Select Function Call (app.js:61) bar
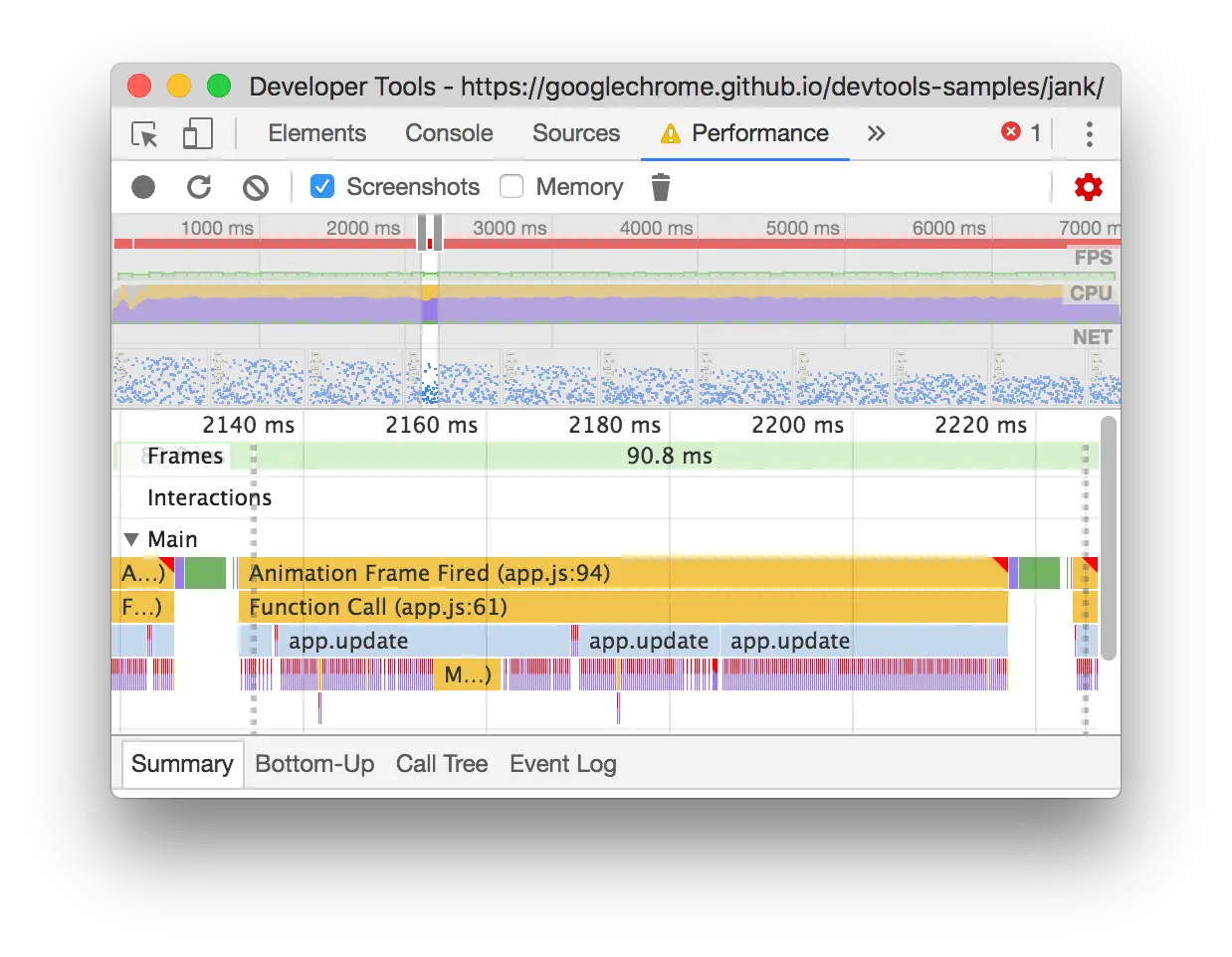 623,607
